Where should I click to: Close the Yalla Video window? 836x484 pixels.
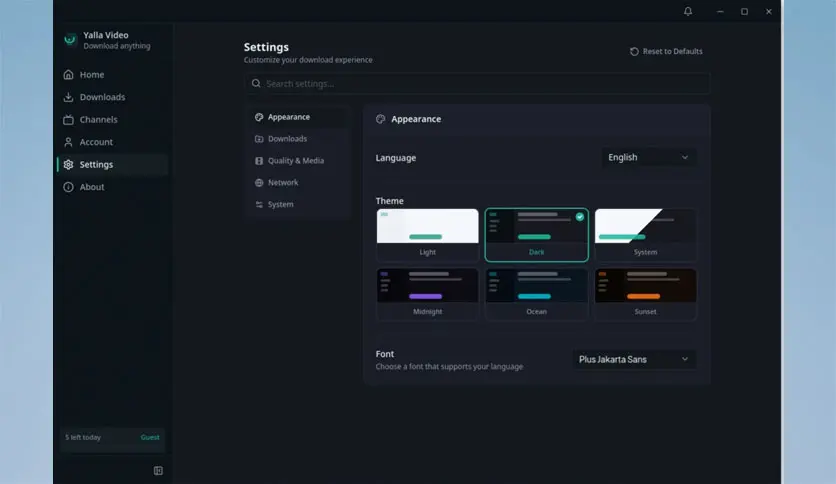click(x=768, y=11)
